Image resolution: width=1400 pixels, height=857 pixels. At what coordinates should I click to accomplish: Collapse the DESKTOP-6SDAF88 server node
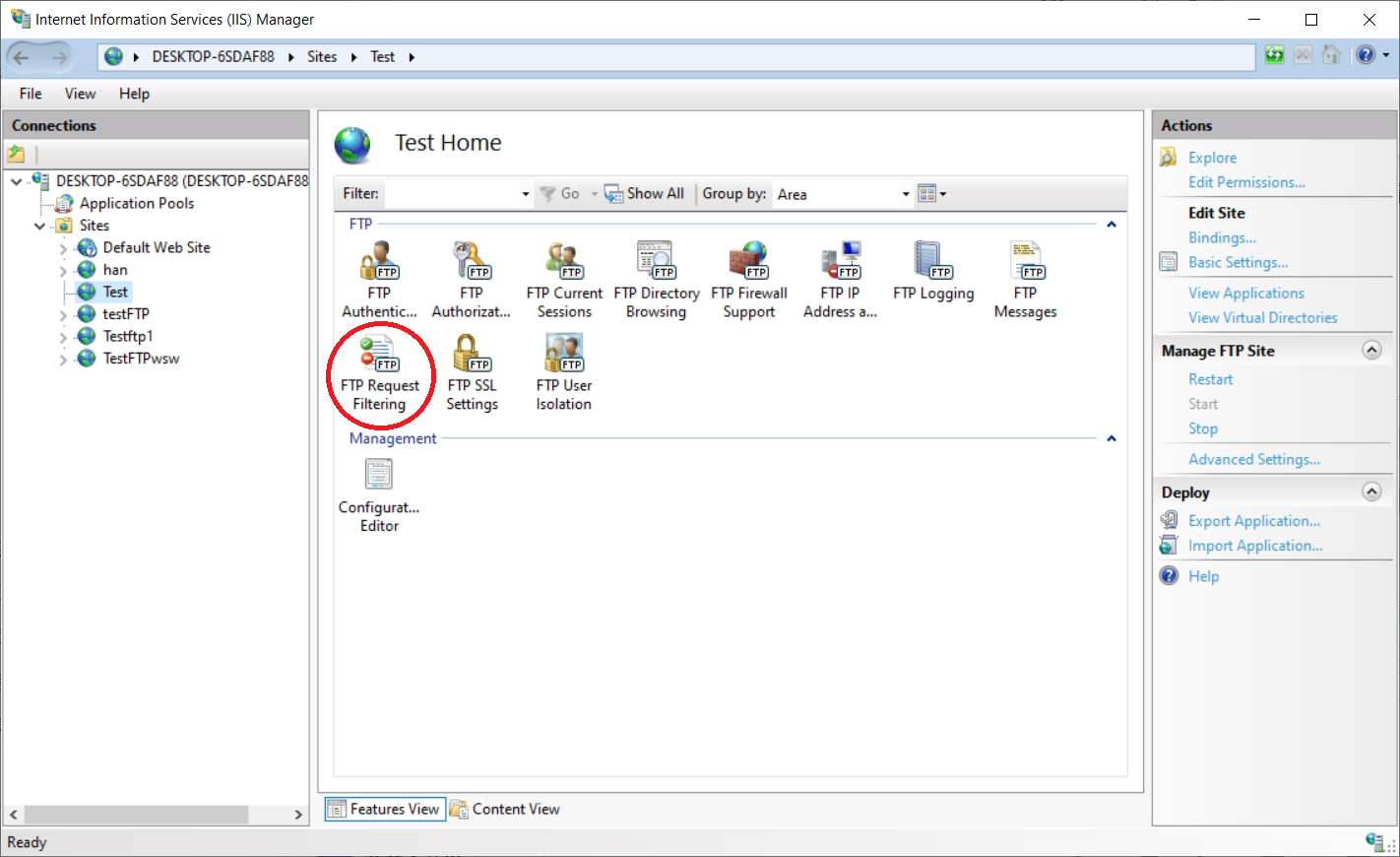16,181
